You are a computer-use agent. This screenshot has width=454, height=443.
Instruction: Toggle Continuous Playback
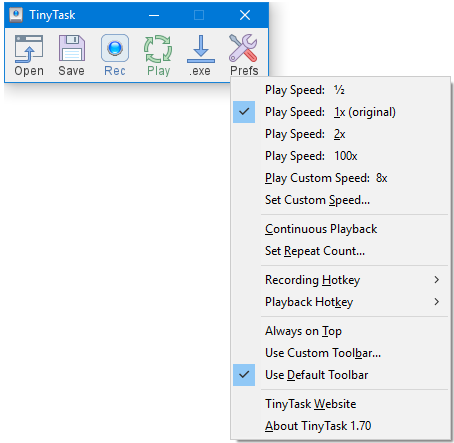pos(340,229)
